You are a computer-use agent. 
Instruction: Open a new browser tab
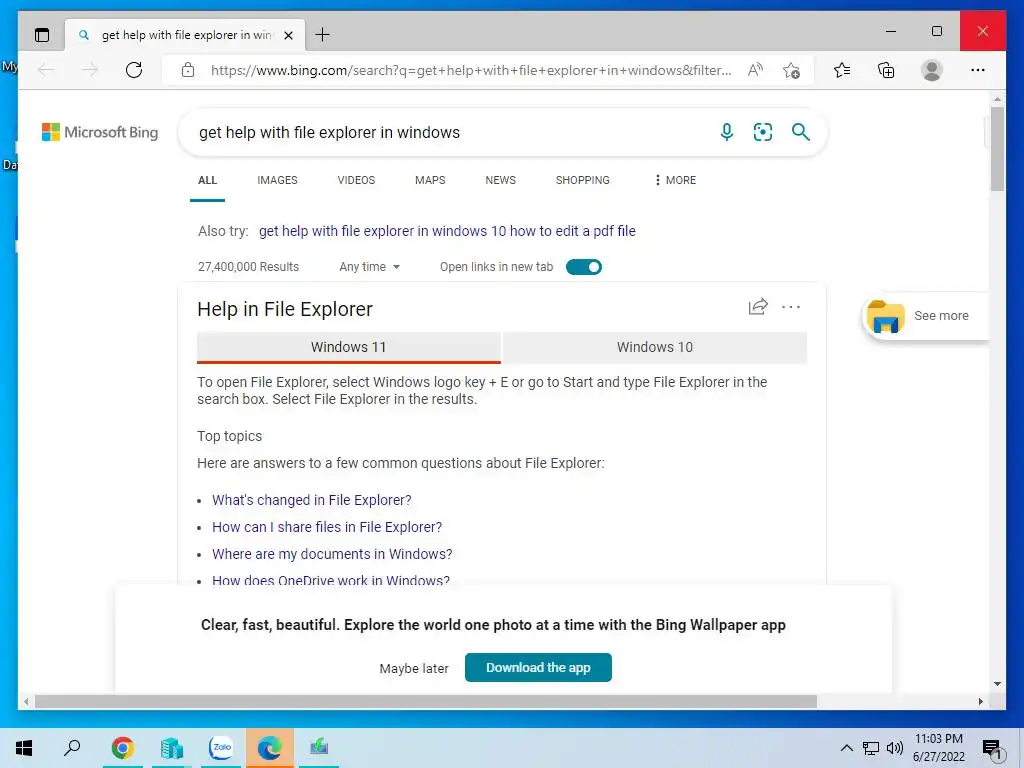323,35
